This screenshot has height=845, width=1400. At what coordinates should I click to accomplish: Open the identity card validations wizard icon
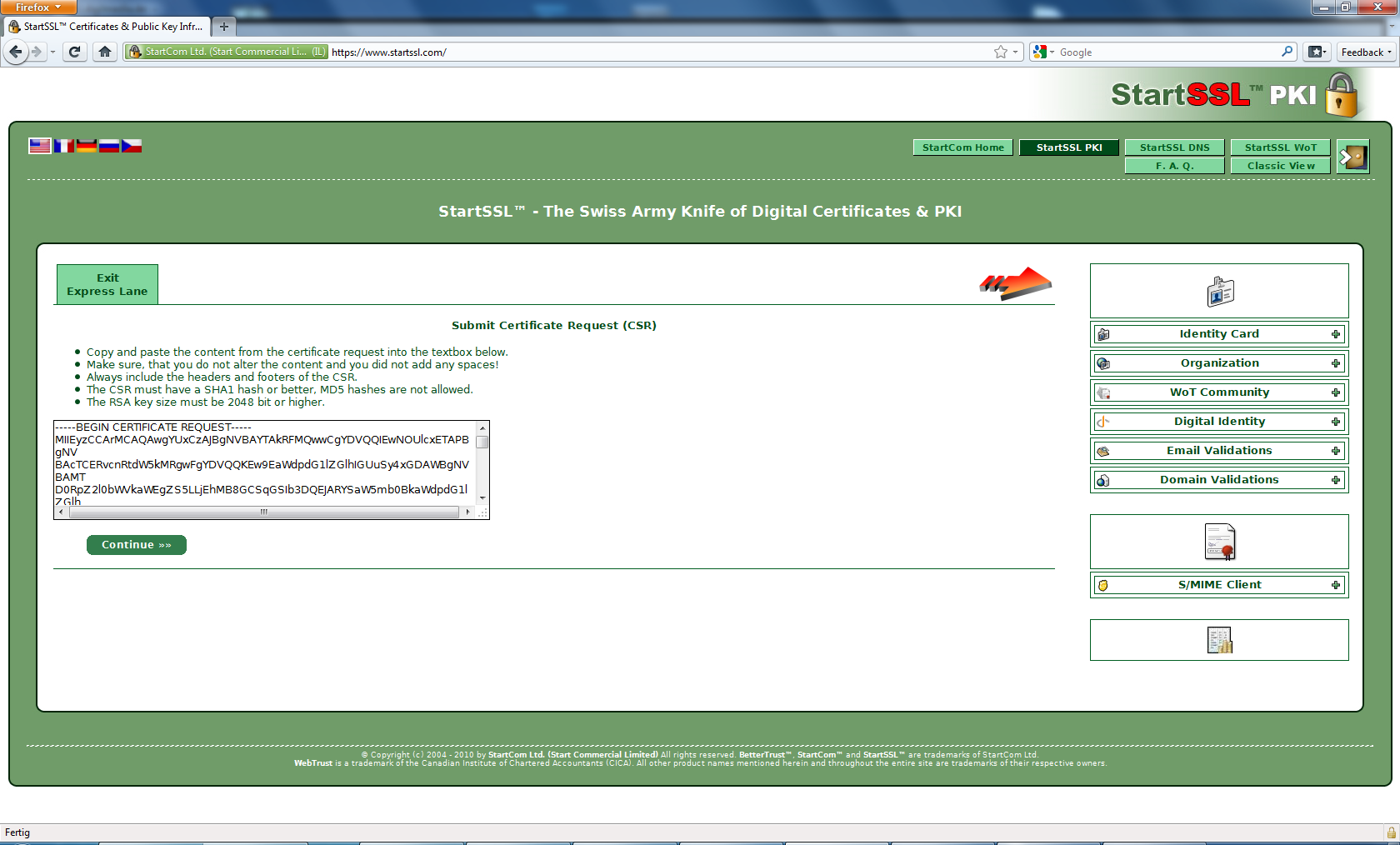pyautogui.click(x=1219, y=292)
